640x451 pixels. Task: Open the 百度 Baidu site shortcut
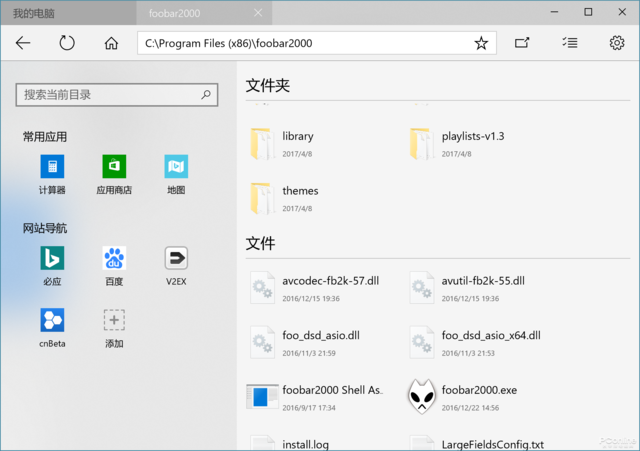[x=114, y=258]
